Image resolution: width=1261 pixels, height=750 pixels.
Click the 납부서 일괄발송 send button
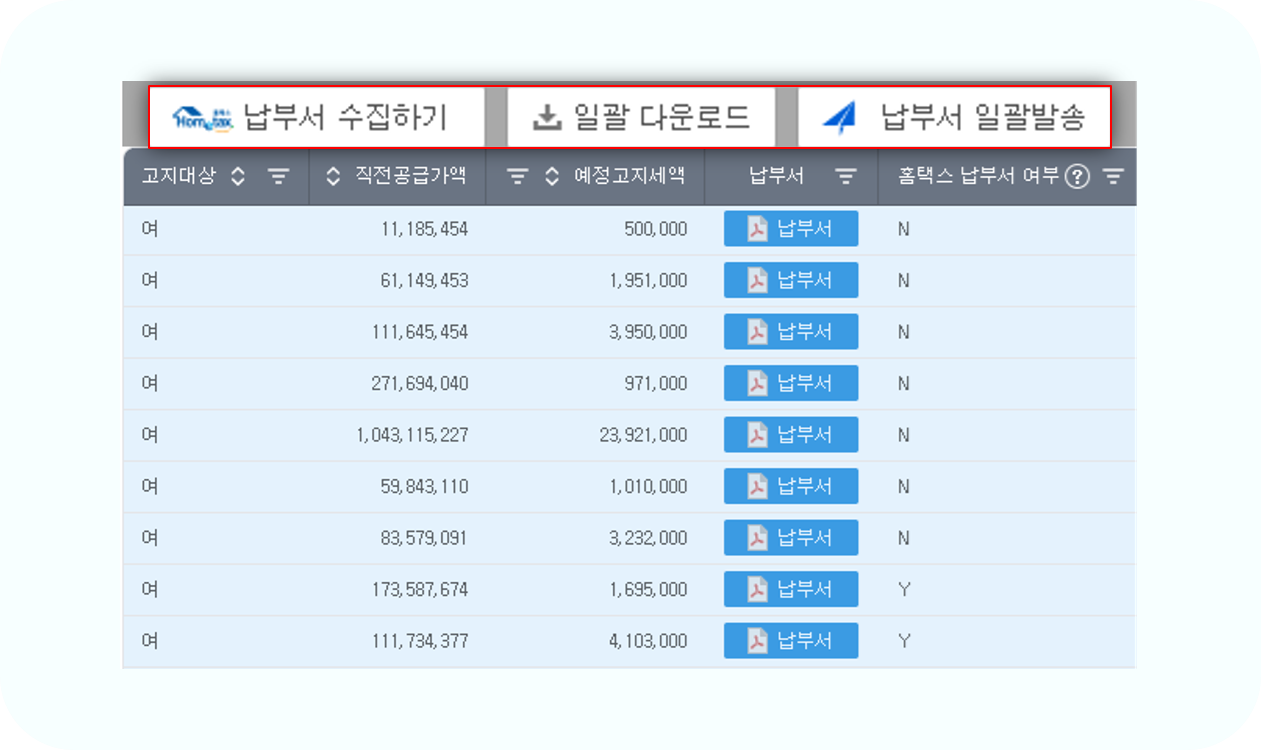coord(954,118)
